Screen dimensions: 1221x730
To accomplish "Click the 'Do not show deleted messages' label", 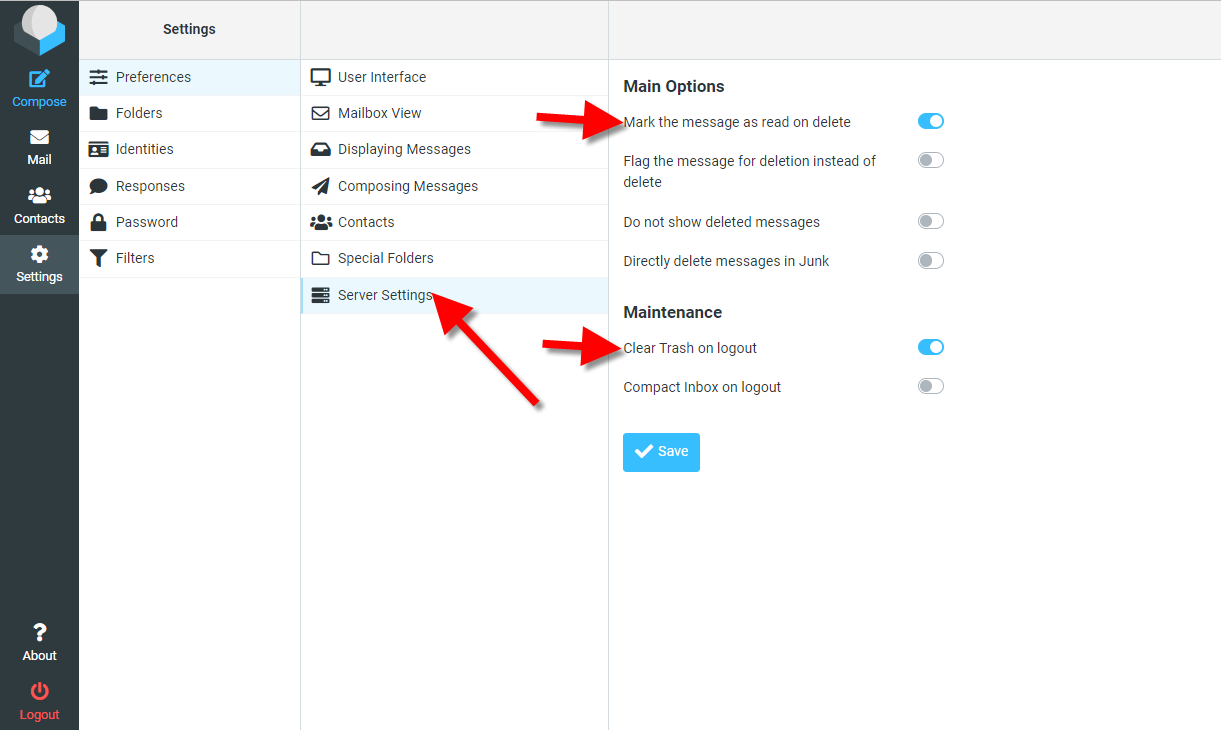I will click(x=721, y=222).
